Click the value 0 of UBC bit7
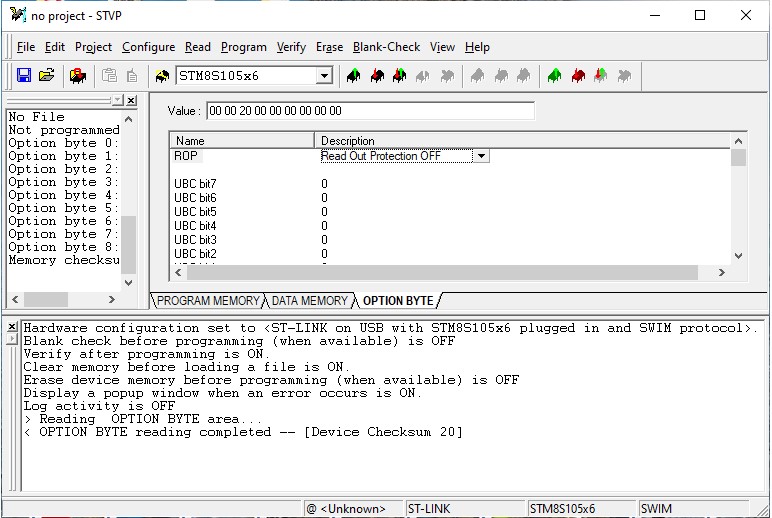 [x=324, y=184]
